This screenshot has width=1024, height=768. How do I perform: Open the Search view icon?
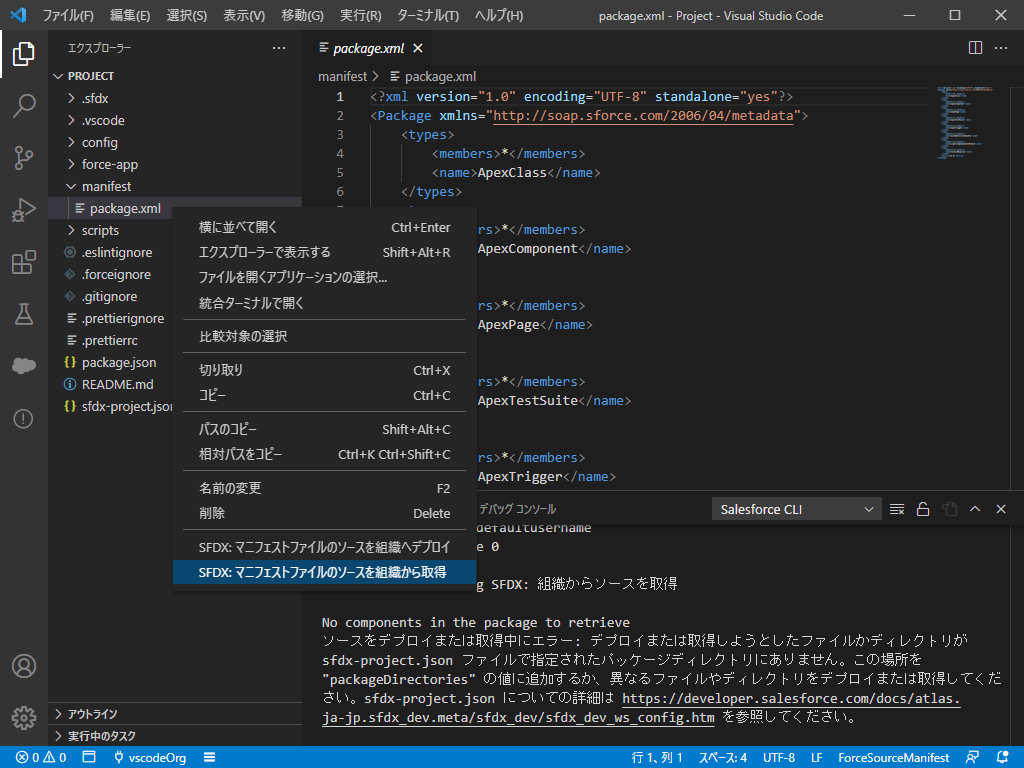point(24,106)
